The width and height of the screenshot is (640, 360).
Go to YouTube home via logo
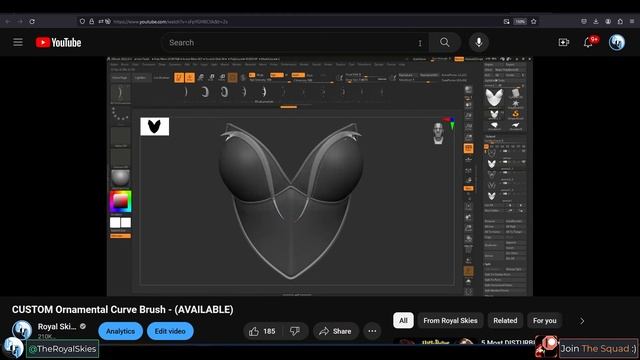coord(58,42)
